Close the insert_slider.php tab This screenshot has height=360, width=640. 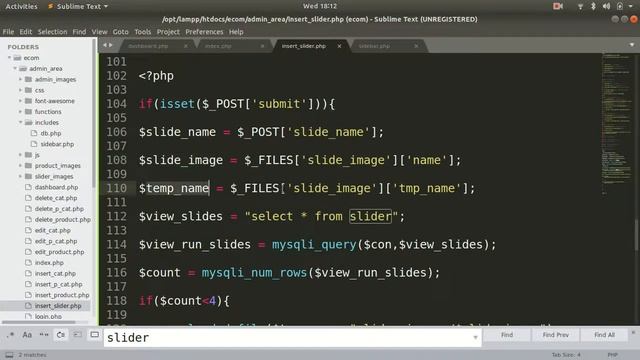click(339, 46)
